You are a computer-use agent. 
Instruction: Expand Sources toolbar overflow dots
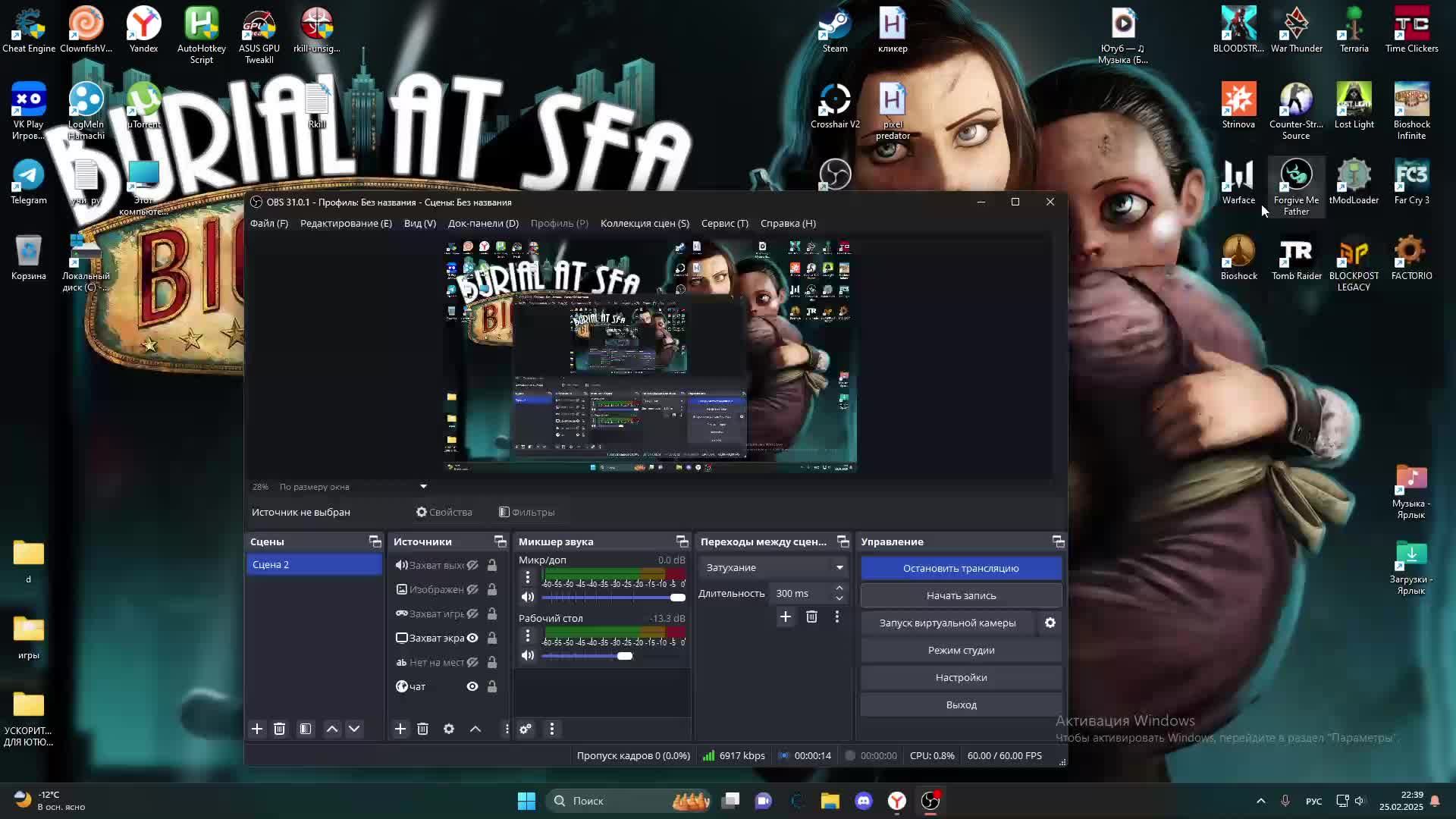click(507, 729)
